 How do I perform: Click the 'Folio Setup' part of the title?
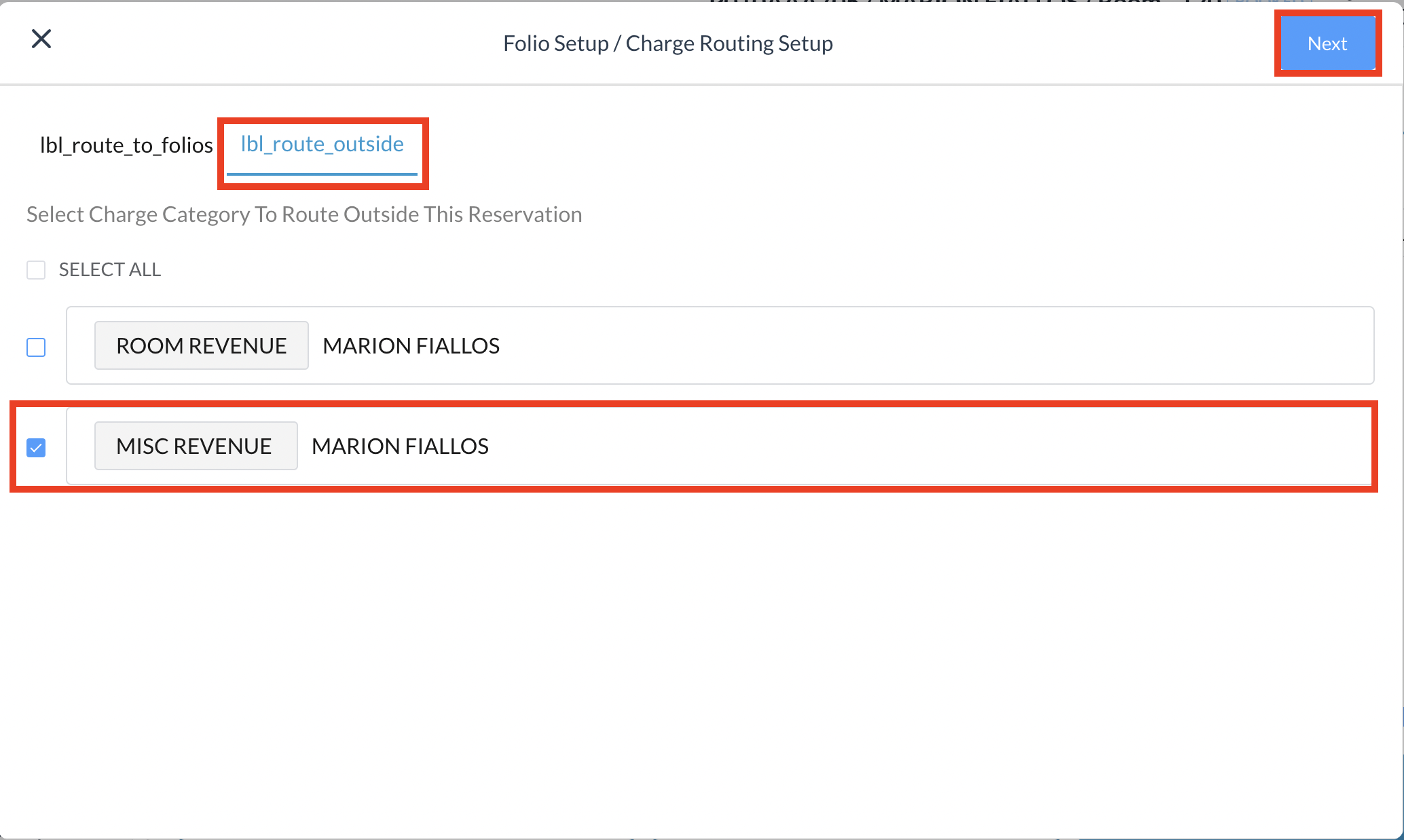tap(555, 43)
